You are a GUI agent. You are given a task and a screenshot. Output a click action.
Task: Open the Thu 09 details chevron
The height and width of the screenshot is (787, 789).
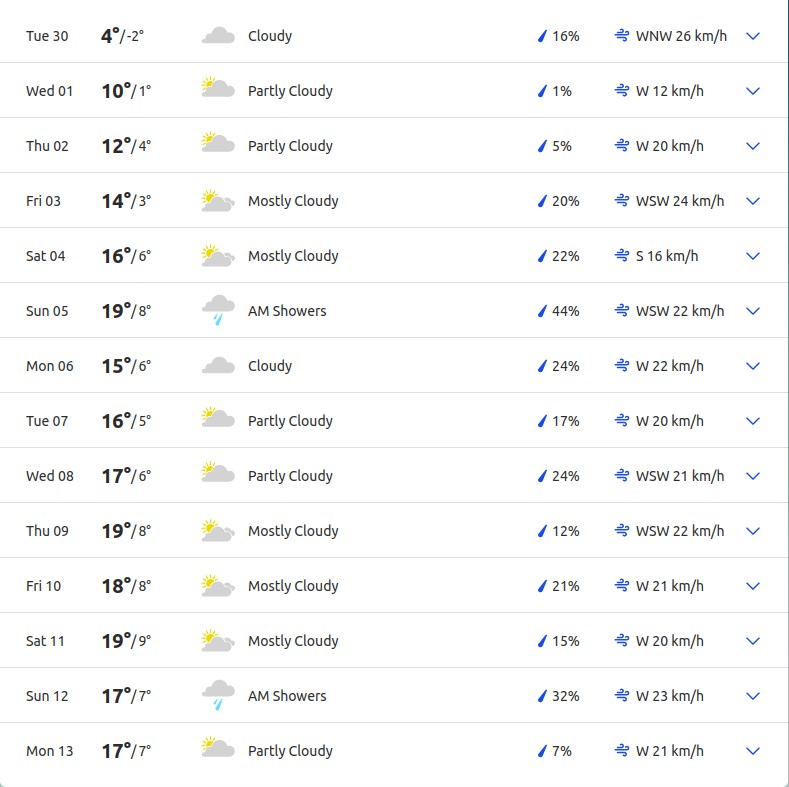(753, 531)
